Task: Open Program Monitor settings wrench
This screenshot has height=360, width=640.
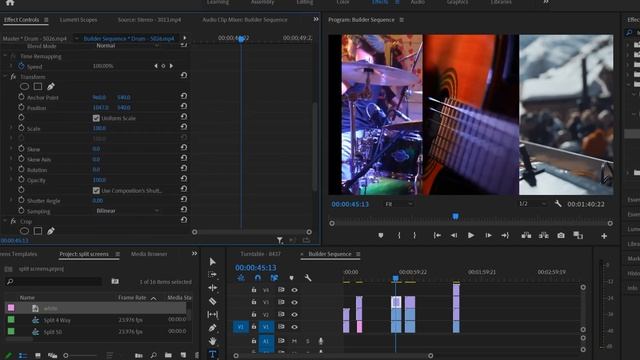Action: pos(558,204)
